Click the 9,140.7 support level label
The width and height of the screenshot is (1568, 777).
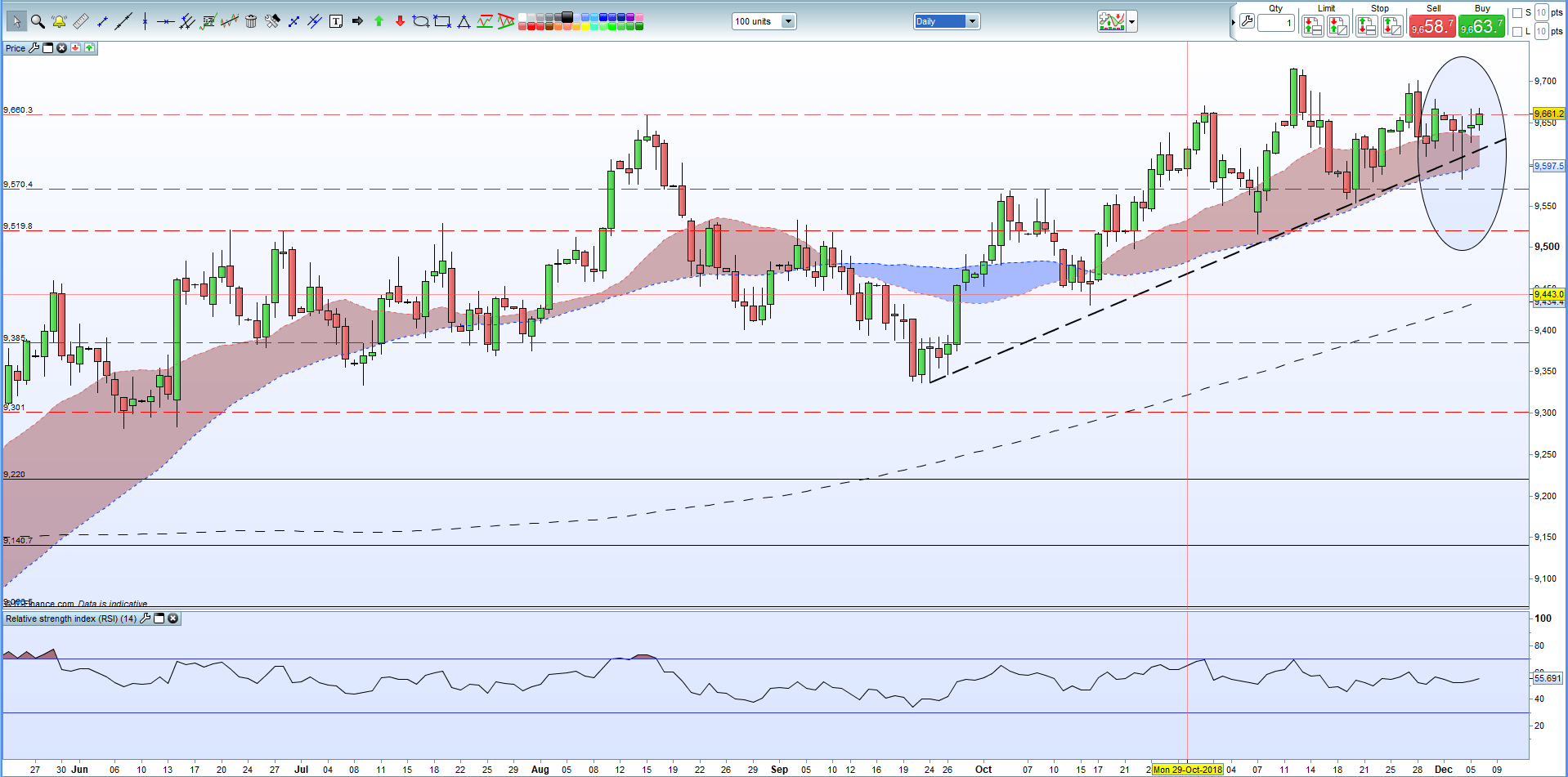(x=18, y=540)
